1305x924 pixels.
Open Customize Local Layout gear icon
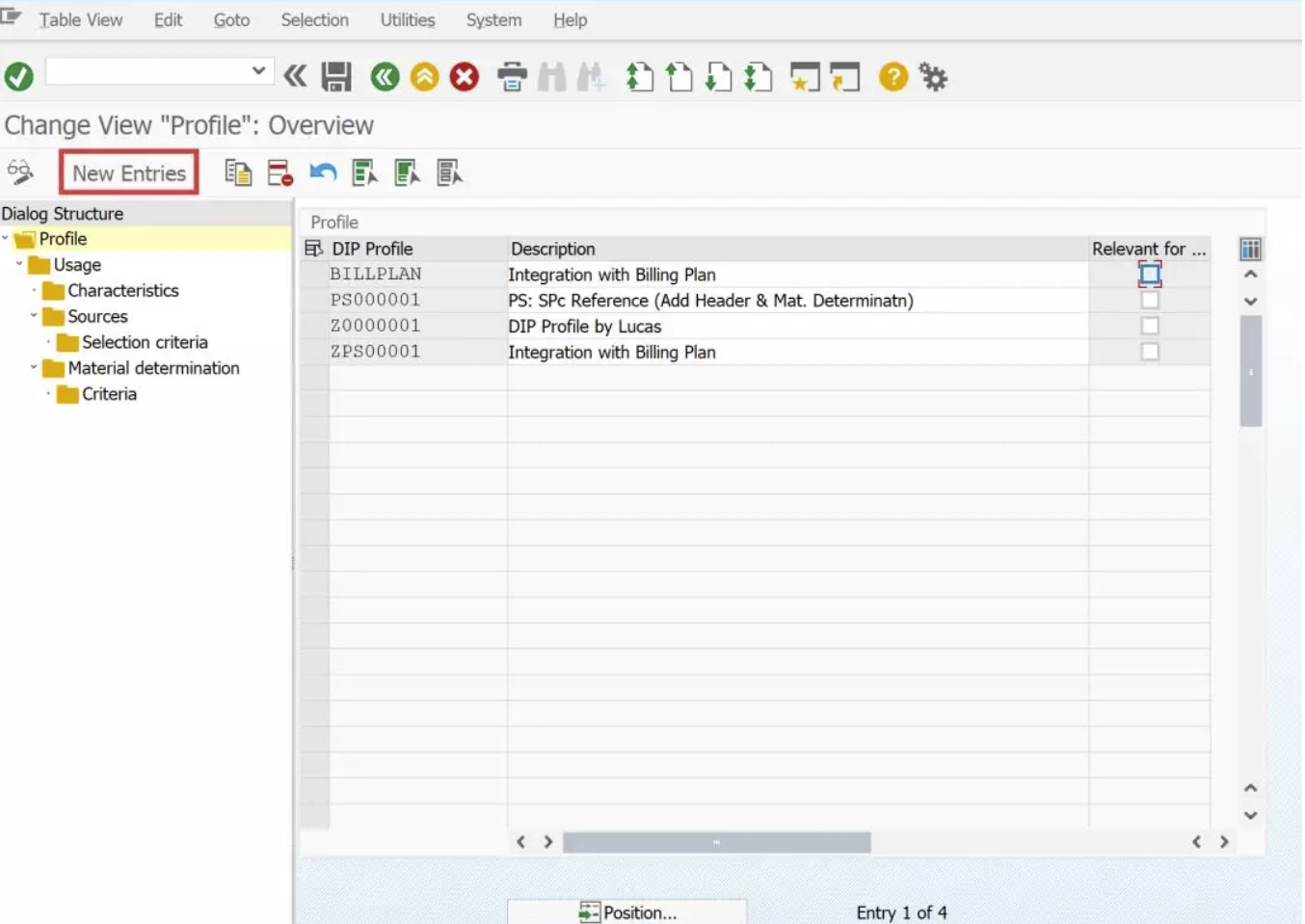(x=933, y=77)
